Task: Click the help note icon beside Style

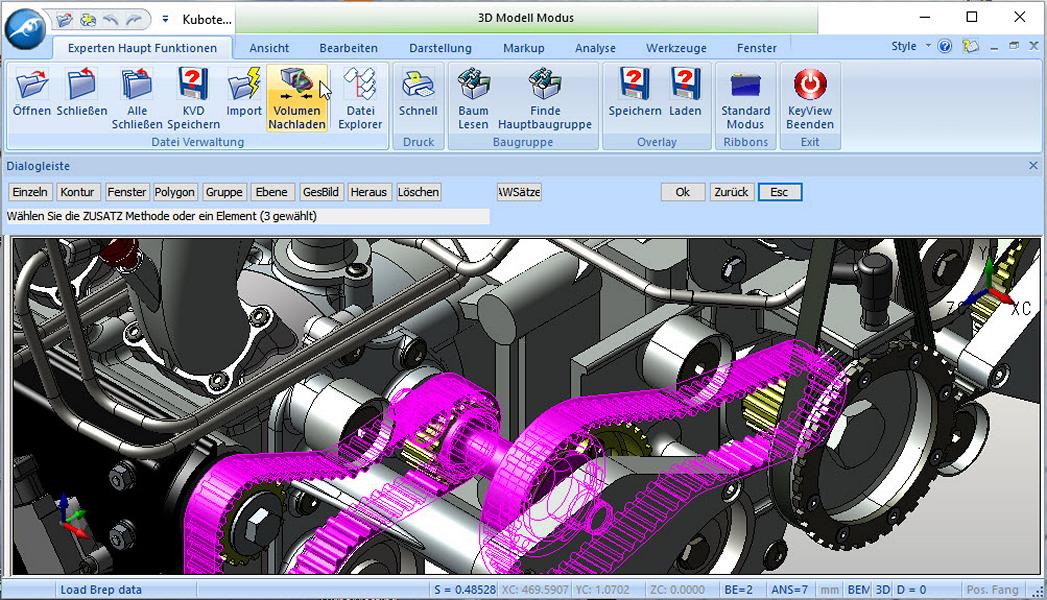Action: [970, 47]
